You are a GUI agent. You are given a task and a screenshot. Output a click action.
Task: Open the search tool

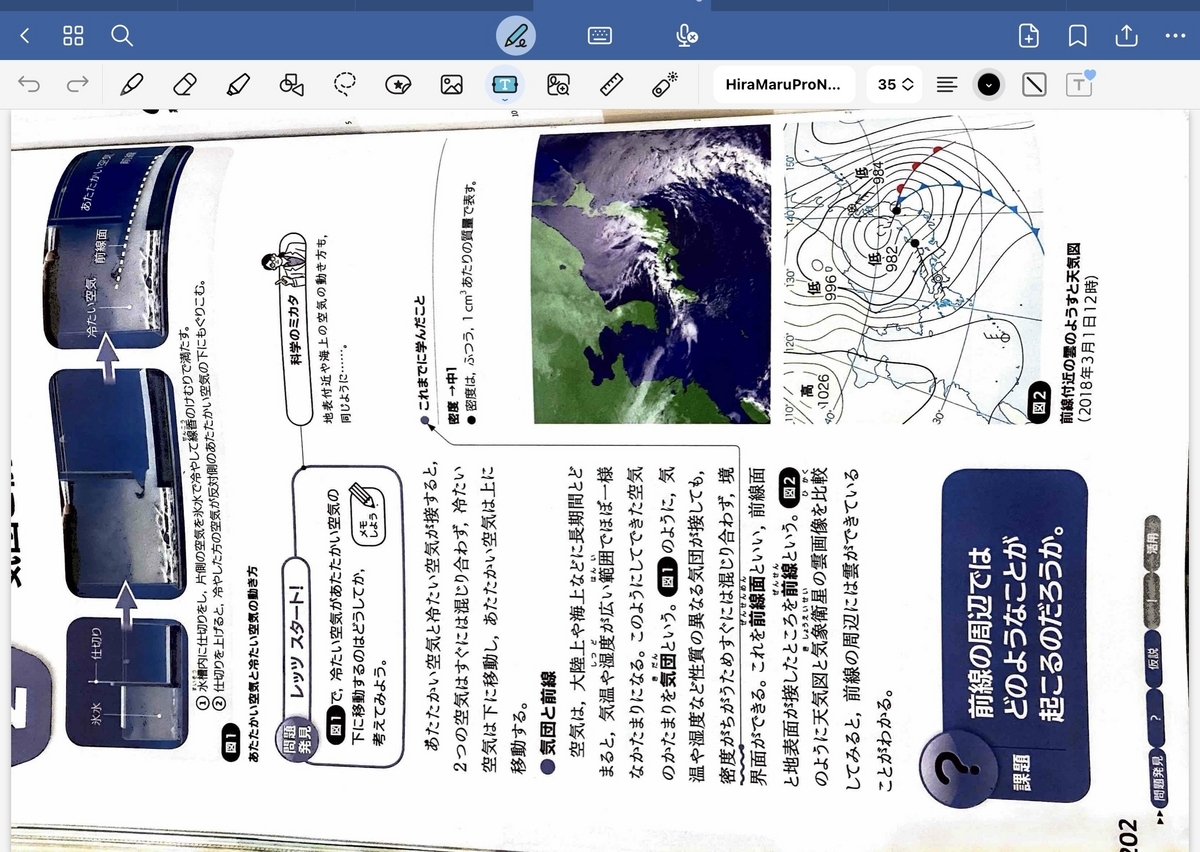[x=122, y=36]
